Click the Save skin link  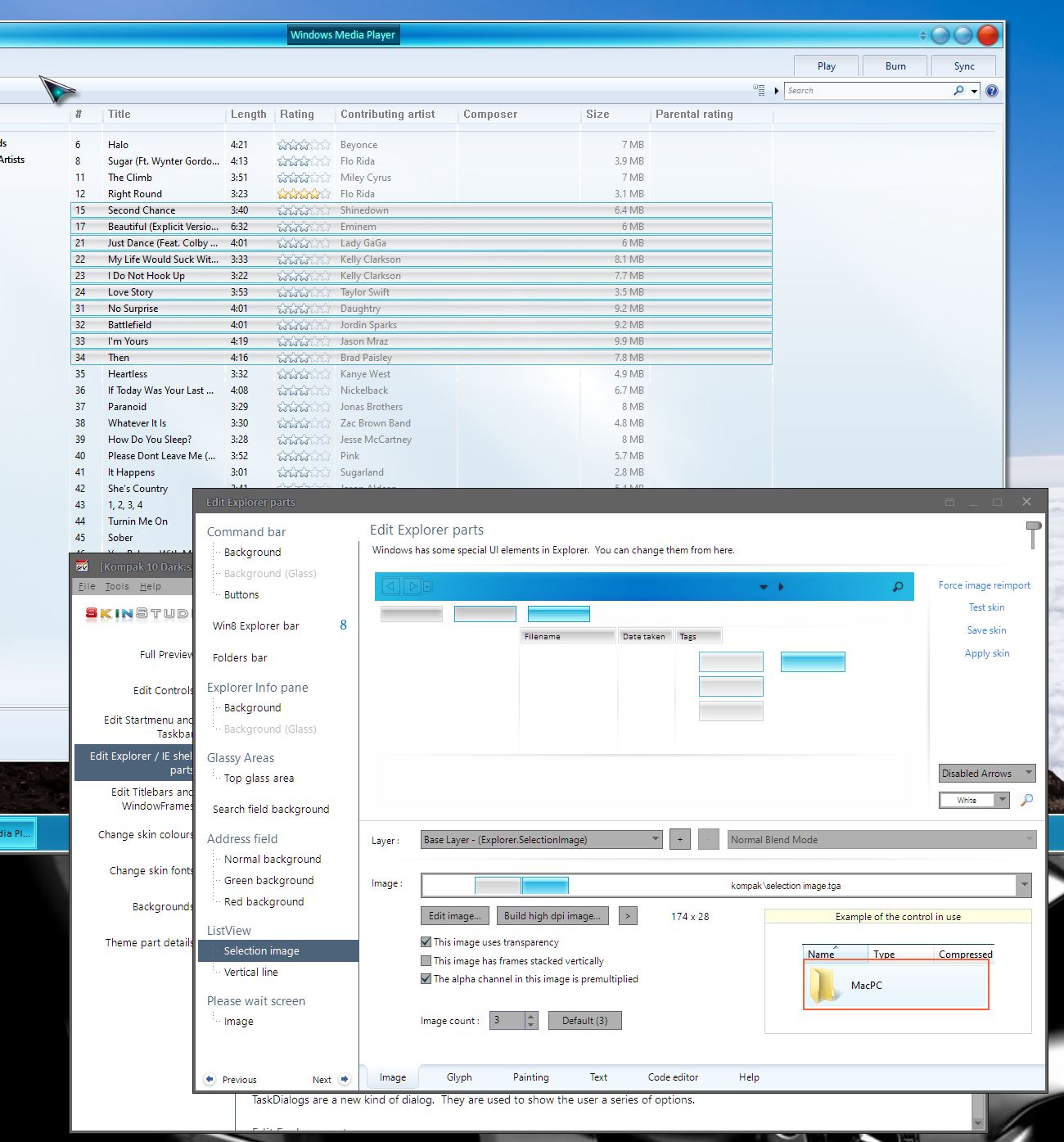click(986, 630)
